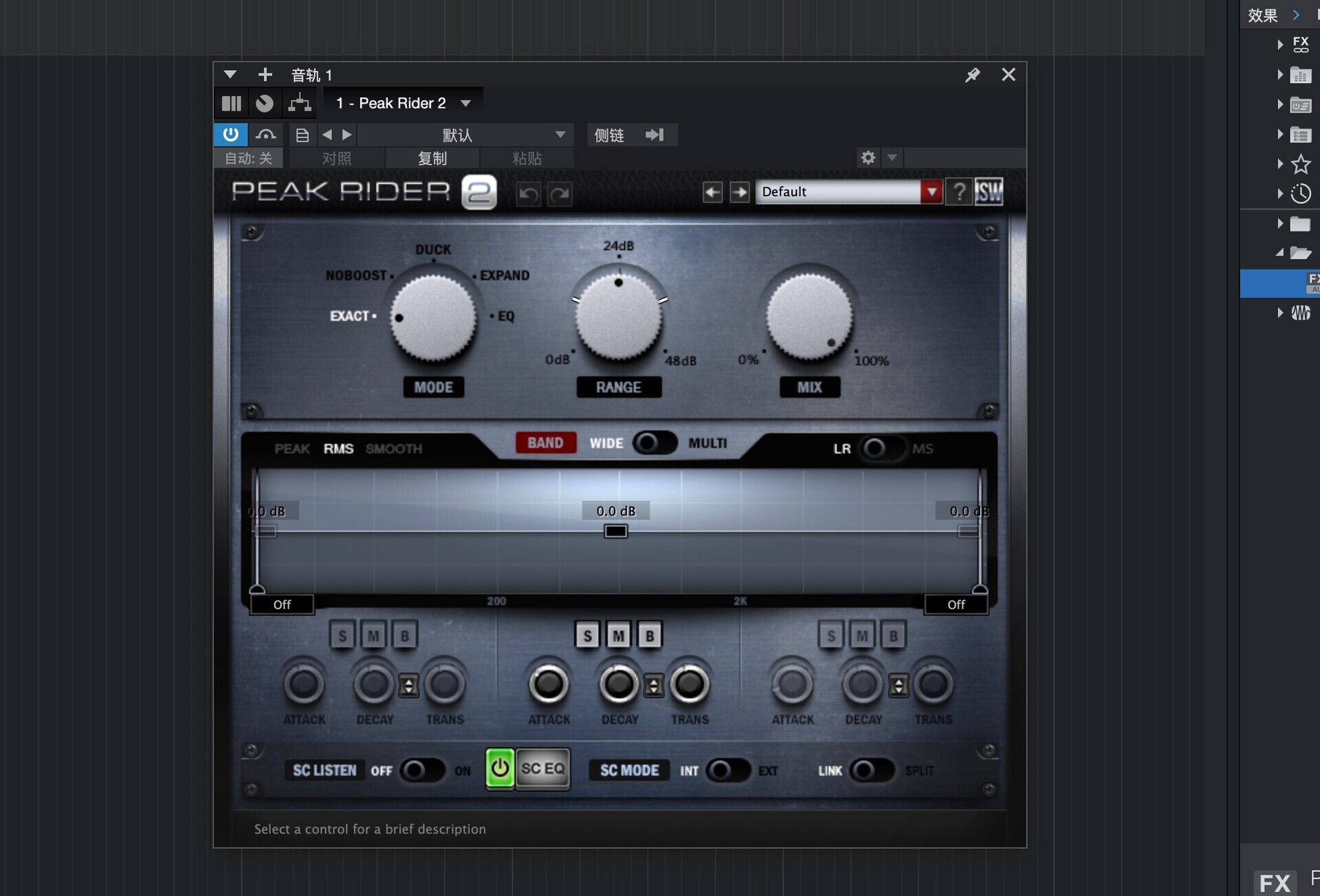Click the MODE knob

[x=433, y=317]
